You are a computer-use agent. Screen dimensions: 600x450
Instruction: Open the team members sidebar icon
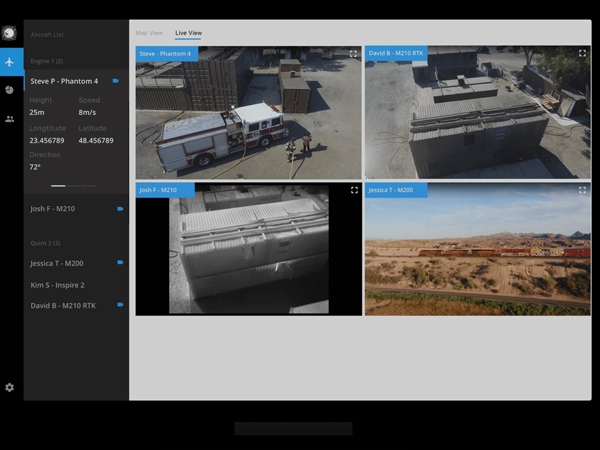11,119
